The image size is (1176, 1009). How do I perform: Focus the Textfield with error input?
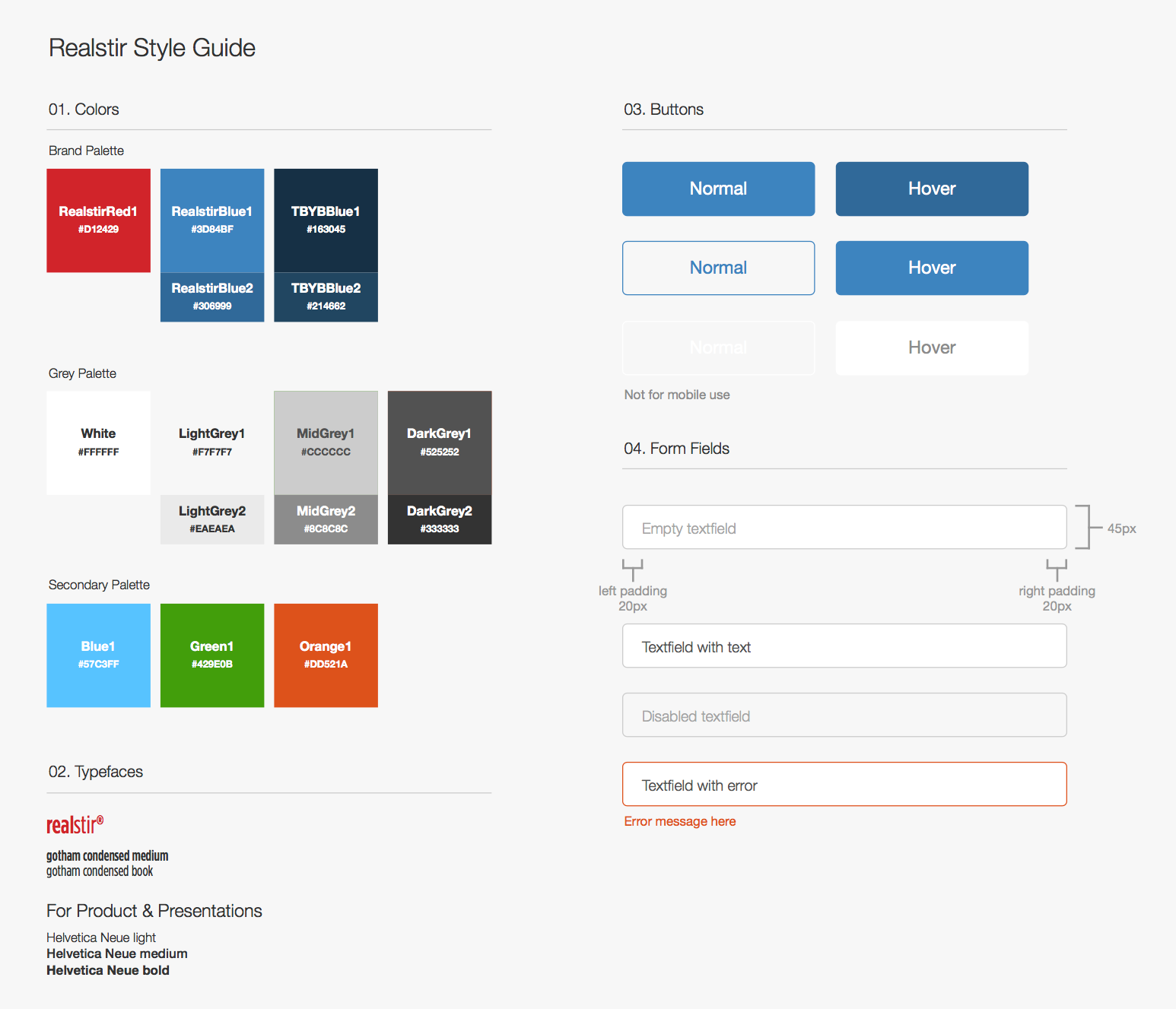[x=844, y=784]
